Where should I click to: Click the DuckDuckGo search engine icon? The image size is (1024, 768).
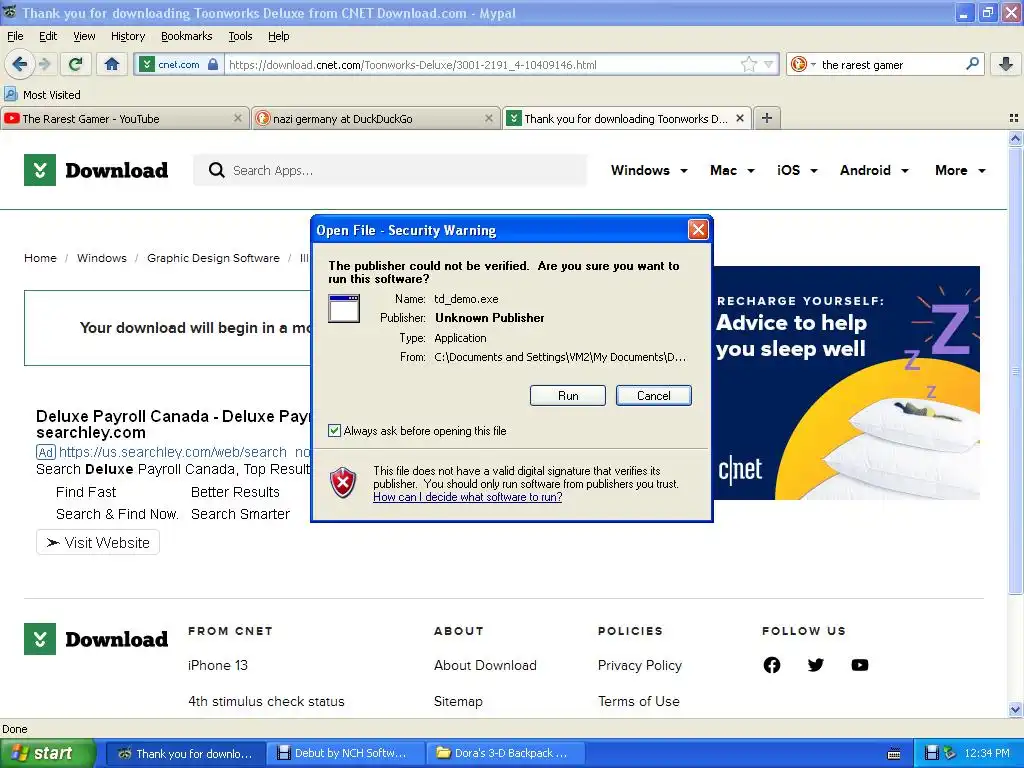pyautogui.click(x=798, y=64)
